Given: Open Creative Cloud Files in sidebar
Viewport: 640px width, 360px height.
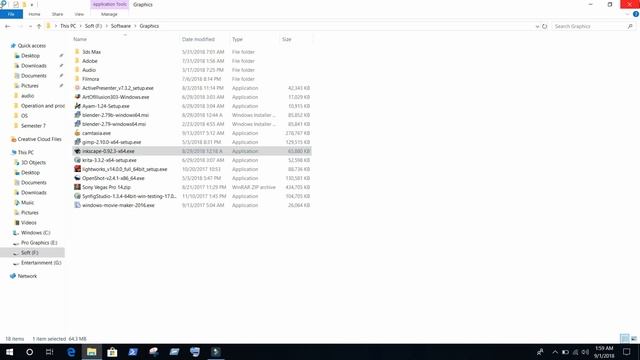Looking at the screenshot, I should [39, 139].
